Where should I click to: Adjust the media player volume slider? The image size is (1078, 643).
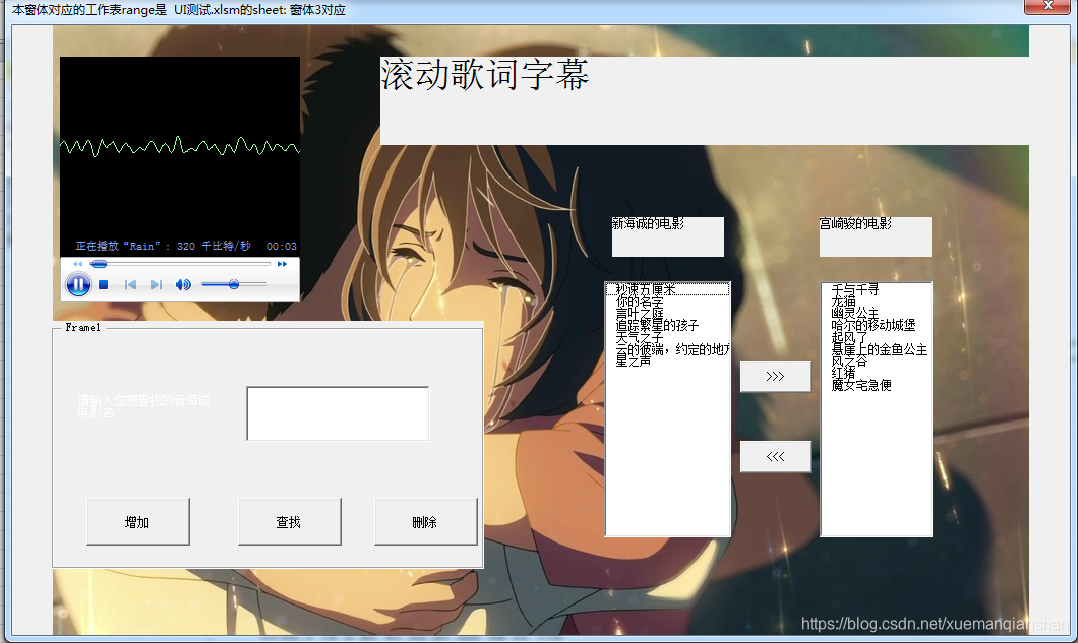point(234,284)
